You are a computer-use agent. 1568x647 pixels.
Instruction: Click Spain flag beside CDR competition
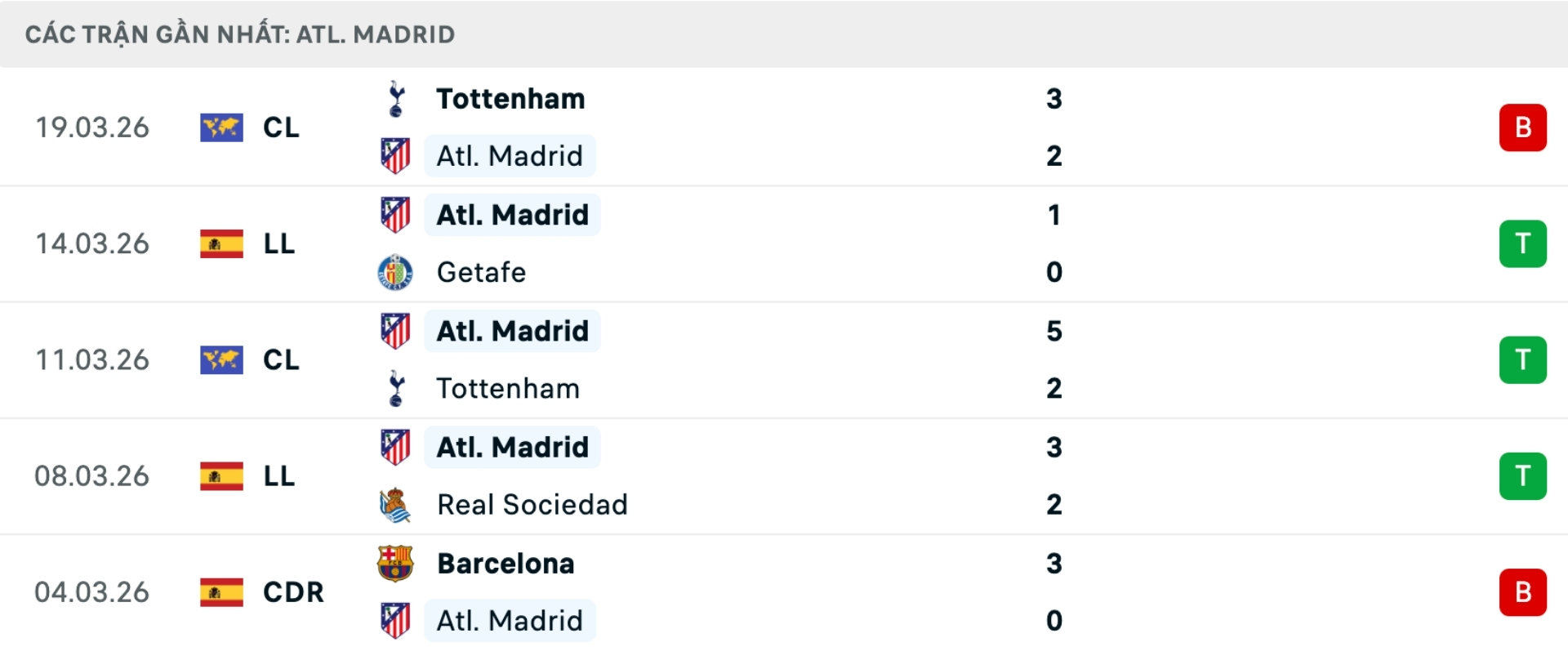pyautogui.click(x=221, y=592)
